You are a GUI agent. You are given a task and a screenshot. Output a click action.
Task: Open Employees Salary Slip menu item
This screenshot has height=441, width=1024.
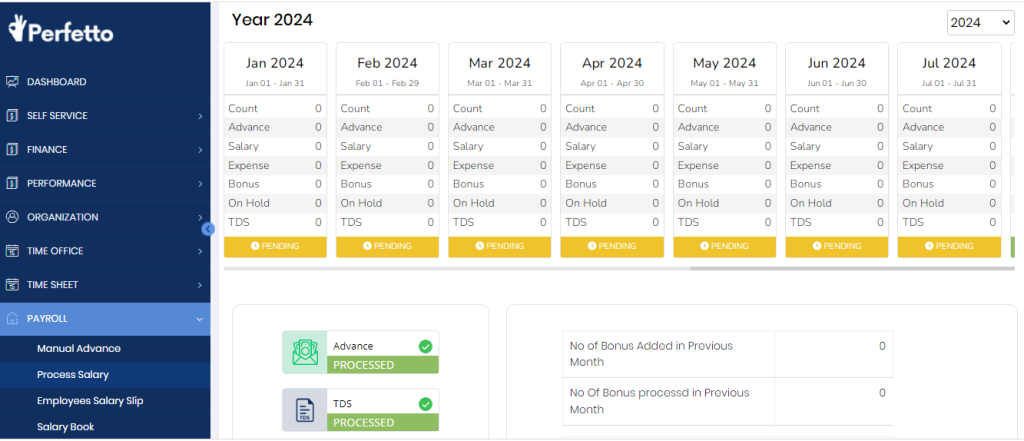point(90,401)
